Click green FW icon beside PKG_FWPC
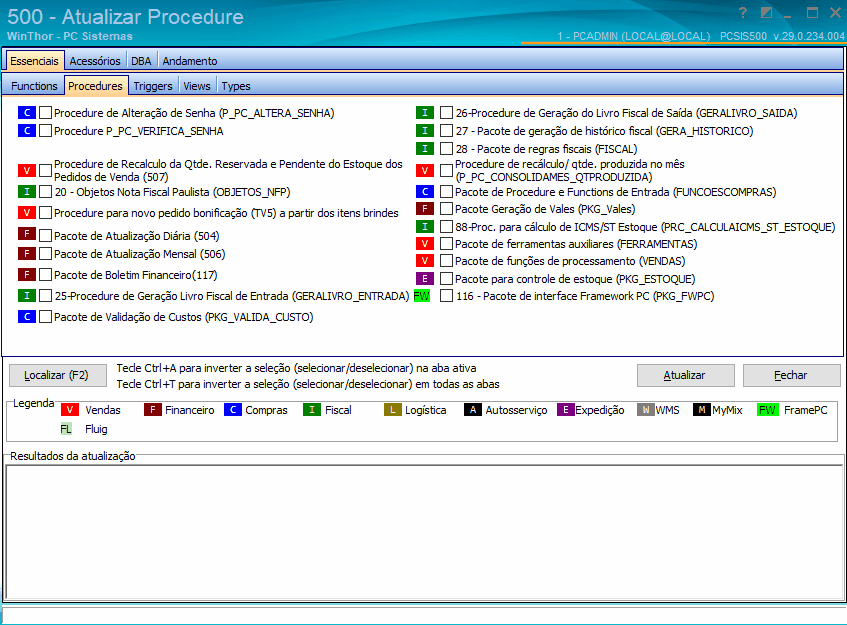 (x=422, y=296)
